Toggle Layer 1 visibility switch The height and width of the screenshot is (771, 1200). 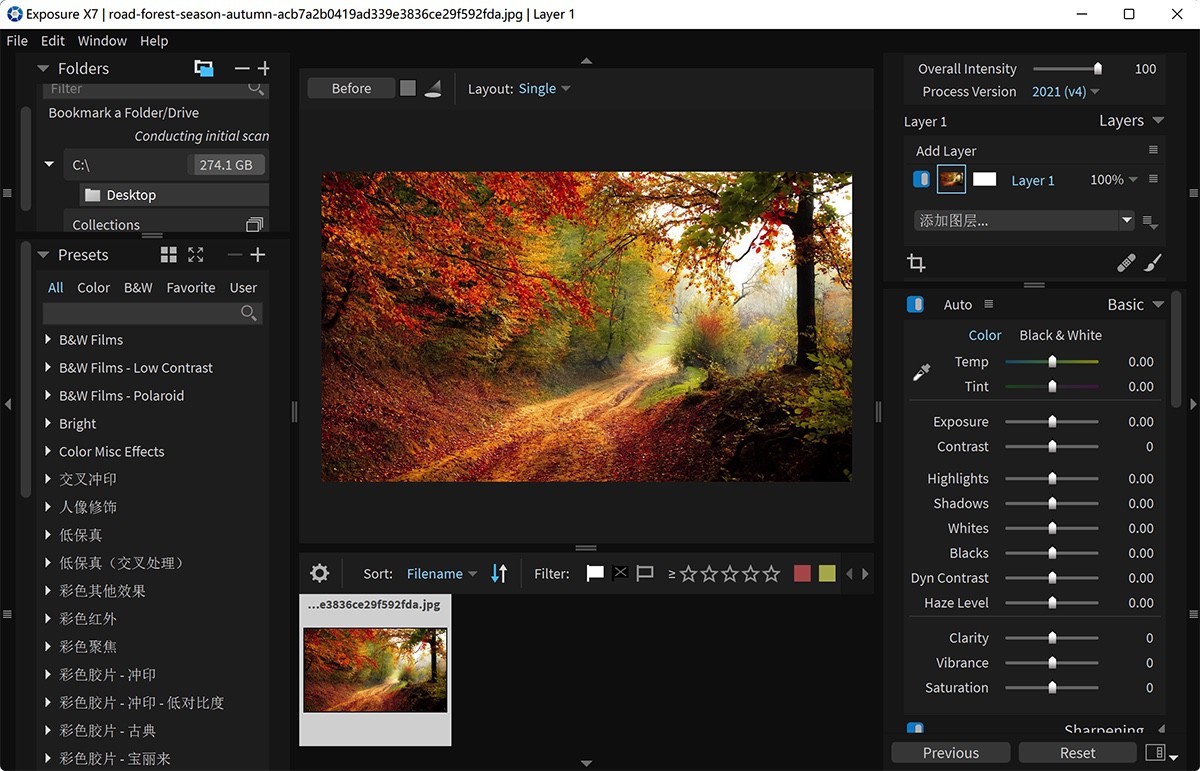tap(920, 179)
